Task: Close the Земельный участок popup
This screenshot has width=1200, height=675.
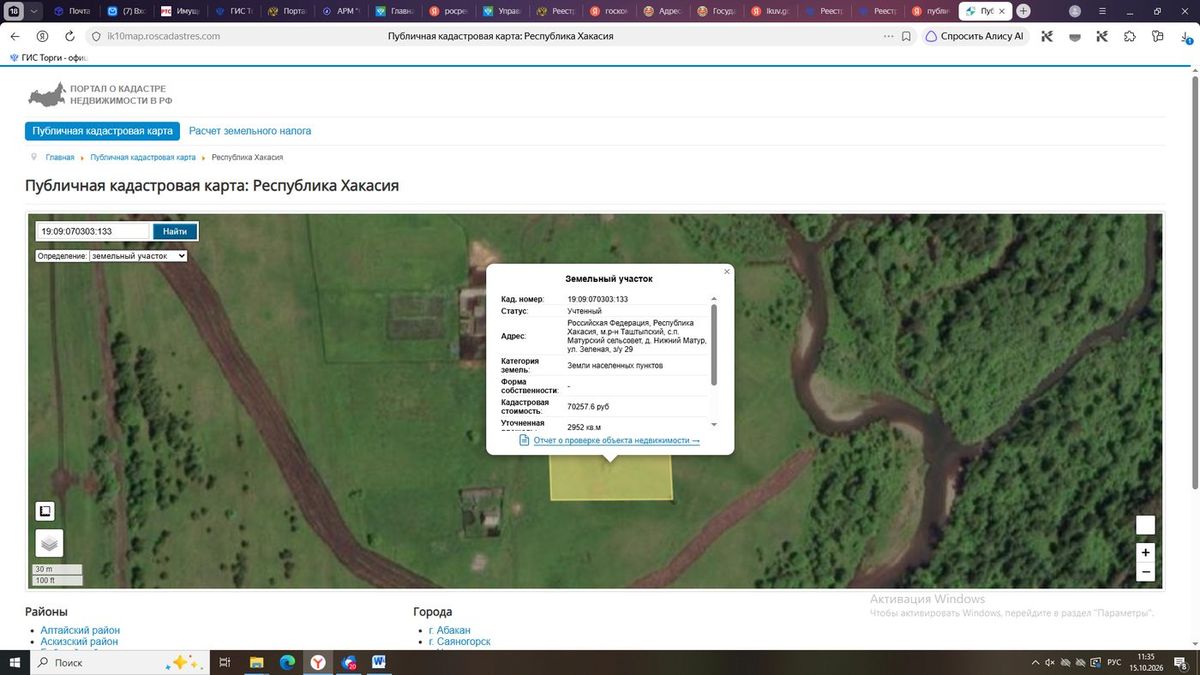Action: (x=727, y=271)
